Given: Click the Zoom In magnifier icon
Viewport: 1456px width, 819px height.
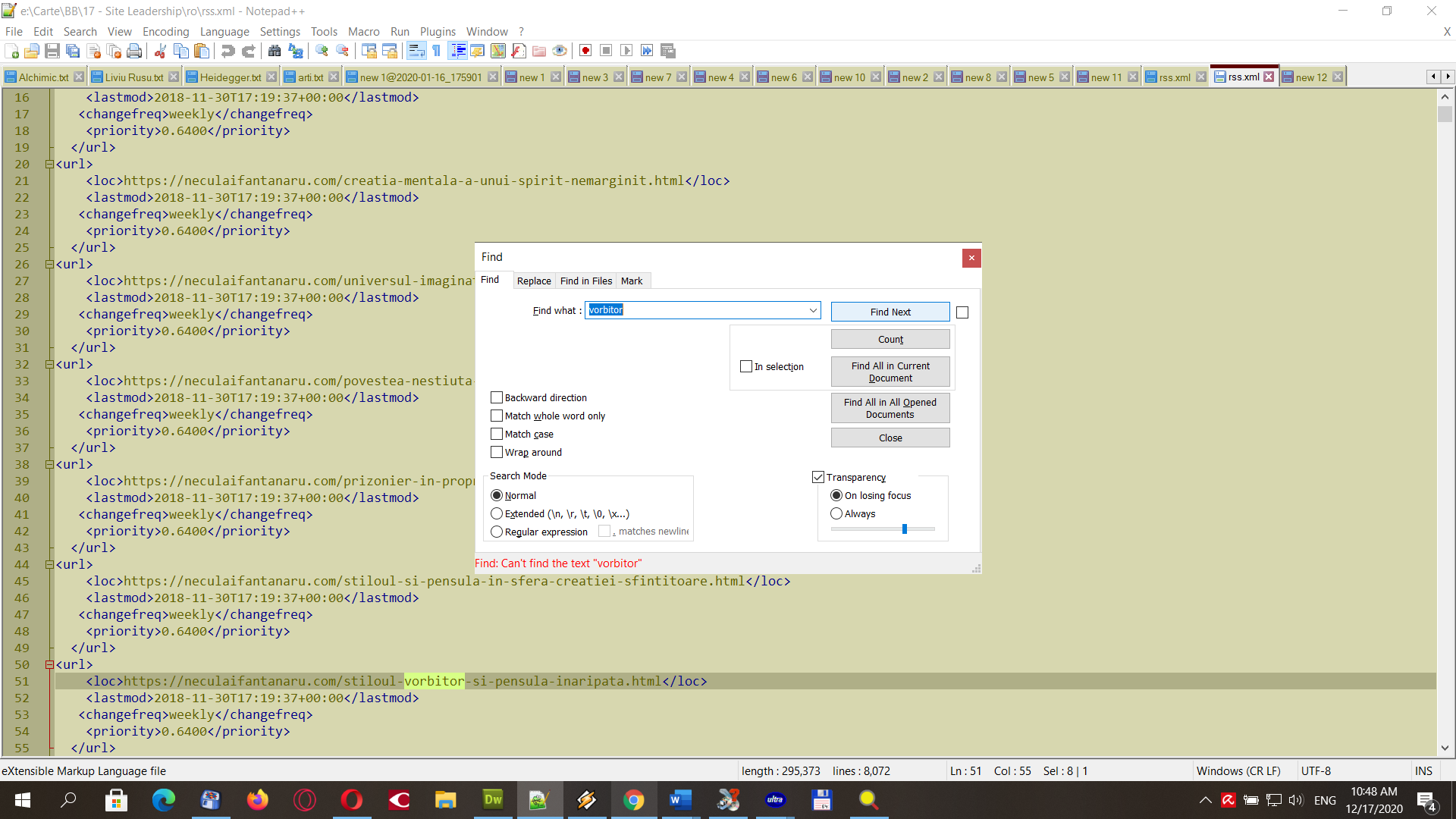Looking at the screenshot, I should [322, 51].
